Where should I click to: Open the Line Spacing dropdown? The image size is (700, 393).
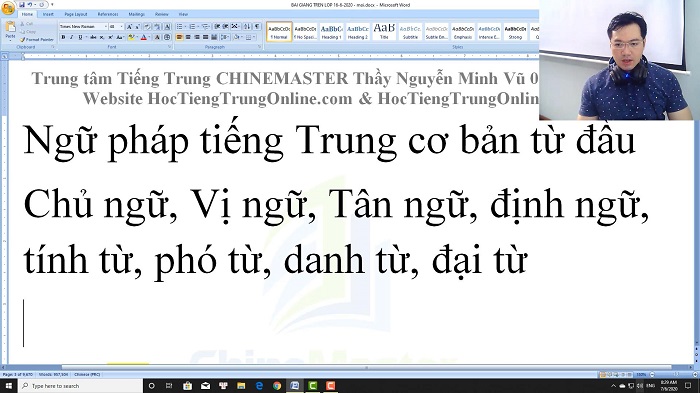pyautogui.click(x=225, y=38)
